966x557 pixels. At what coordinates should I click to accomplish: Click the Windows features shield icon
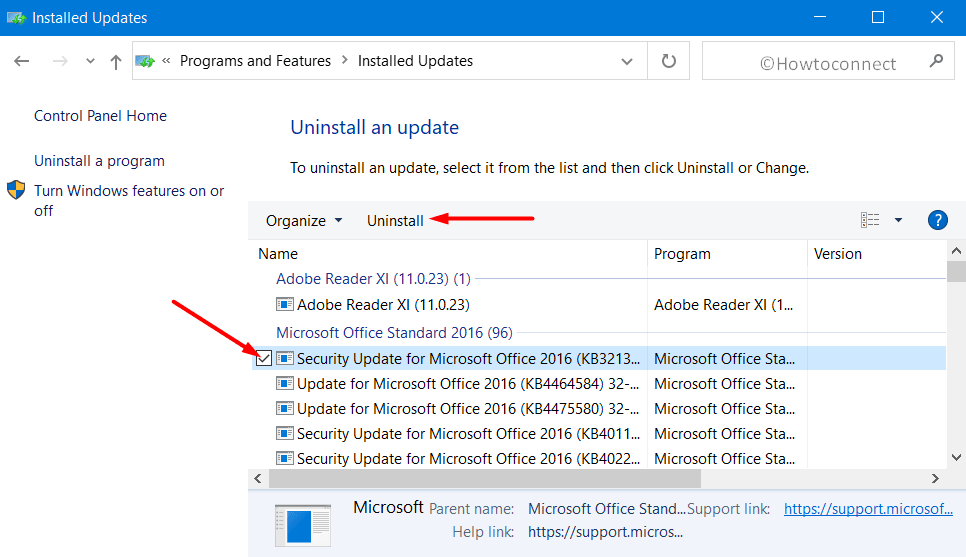tap(16, 190)
